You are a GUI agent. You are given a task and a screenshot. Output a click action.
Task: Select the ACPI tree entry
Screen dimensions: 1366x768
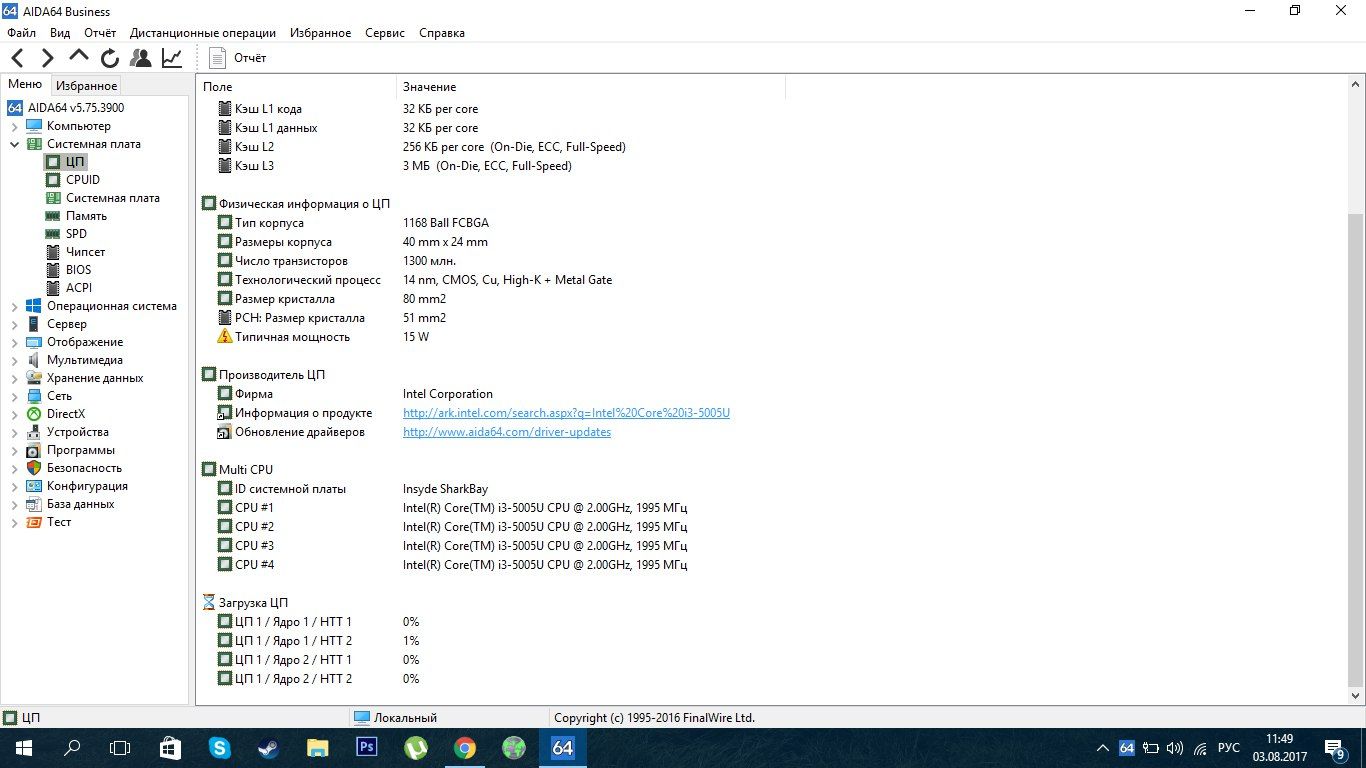point(79,288)
